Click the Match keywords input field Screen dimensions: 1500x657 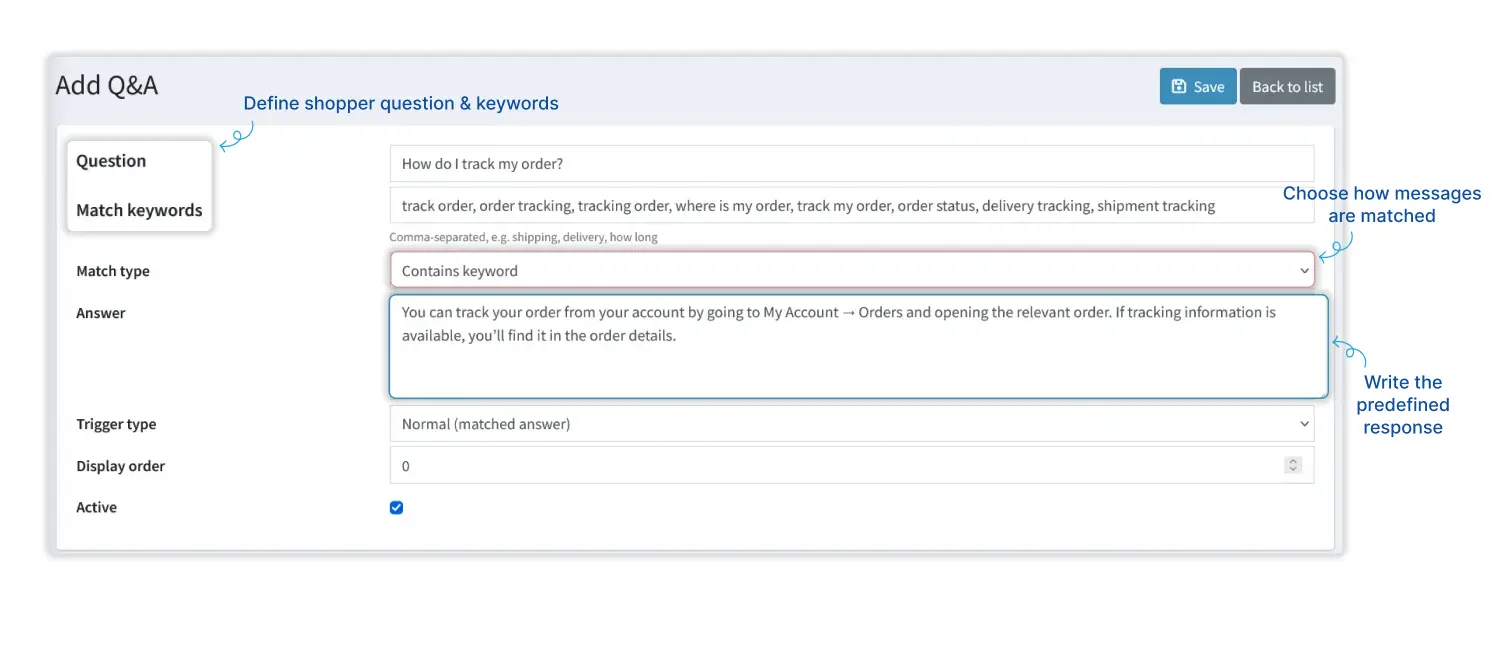tap(852, 205)
